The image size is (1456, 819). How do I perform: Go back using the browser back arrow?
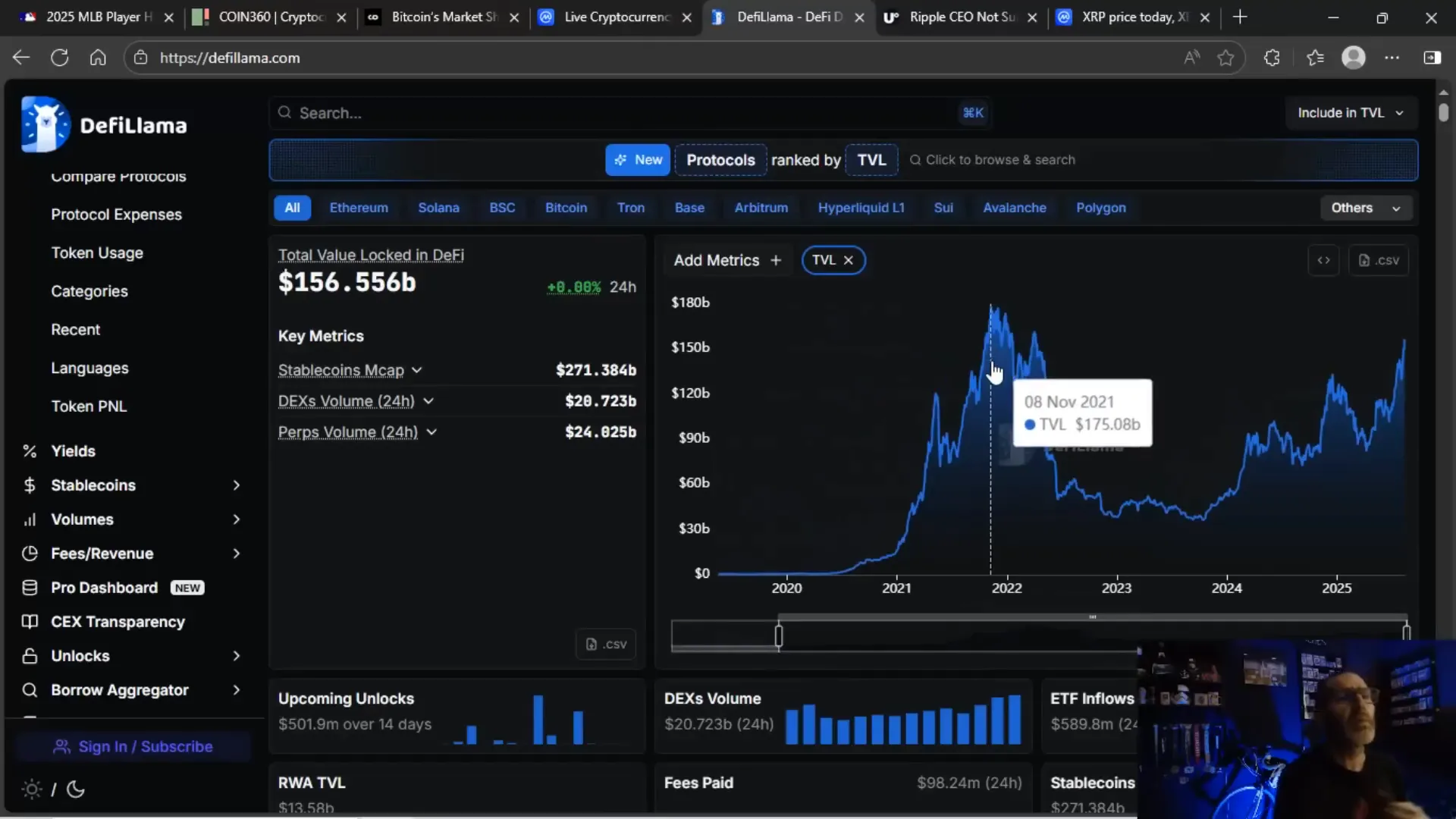tap(21, 58)
